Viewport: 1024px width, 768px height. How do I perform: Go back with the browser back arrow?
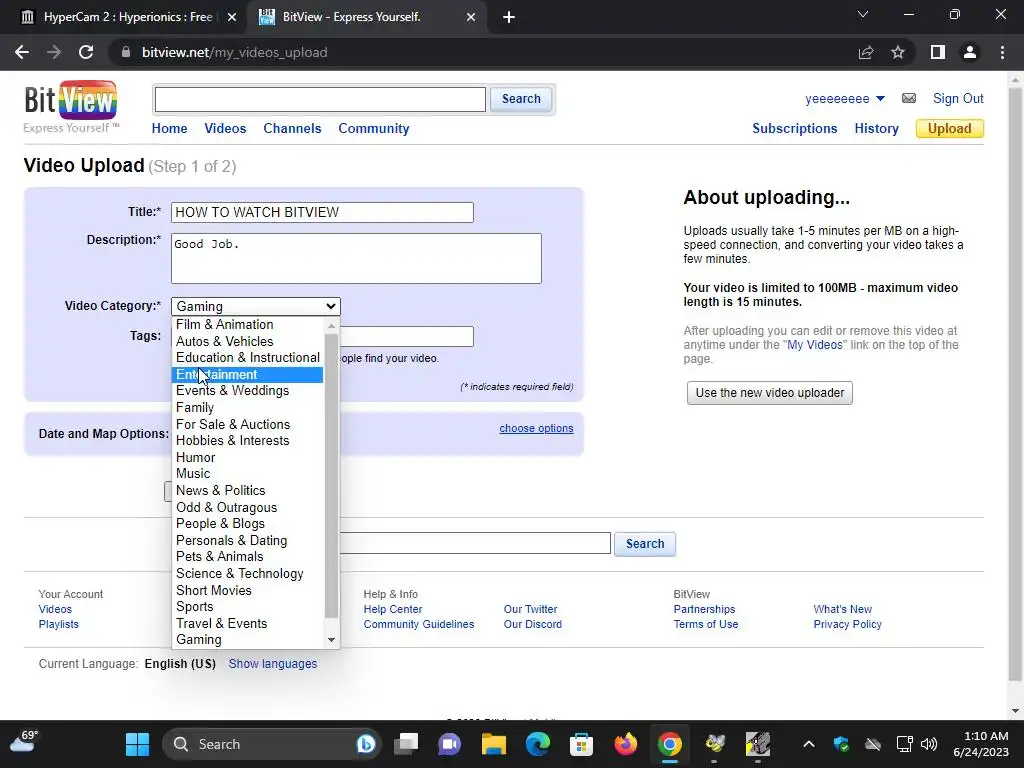pyautogui.click(x=22, y=52)
